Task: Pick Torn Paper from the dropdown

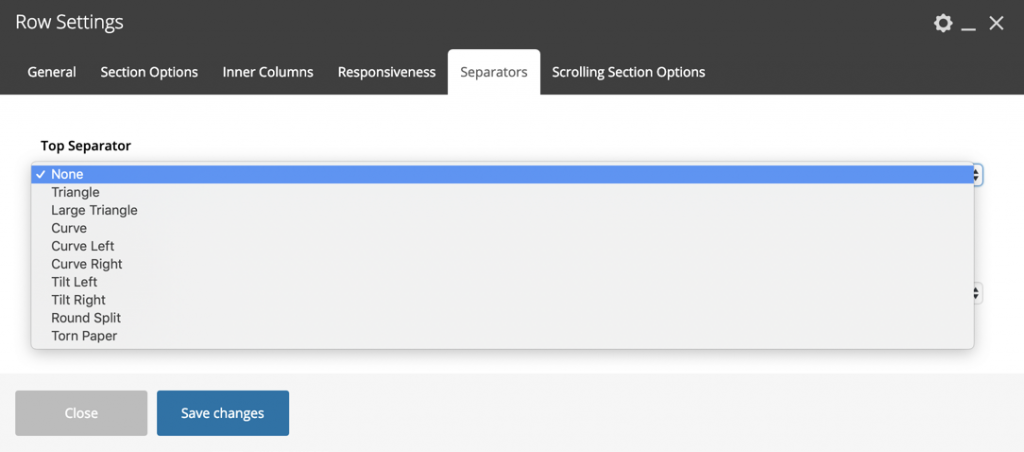Action: 84,336
